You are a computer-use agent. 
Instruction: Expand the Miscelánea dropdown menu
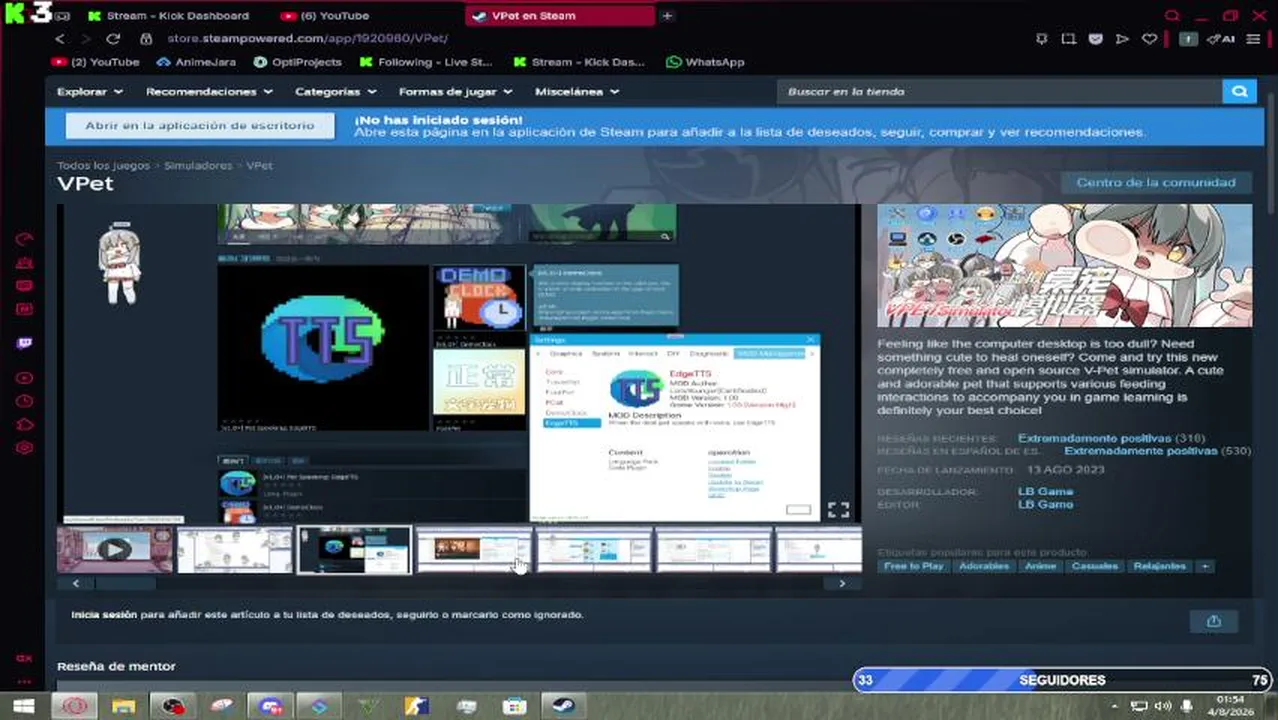577,91
